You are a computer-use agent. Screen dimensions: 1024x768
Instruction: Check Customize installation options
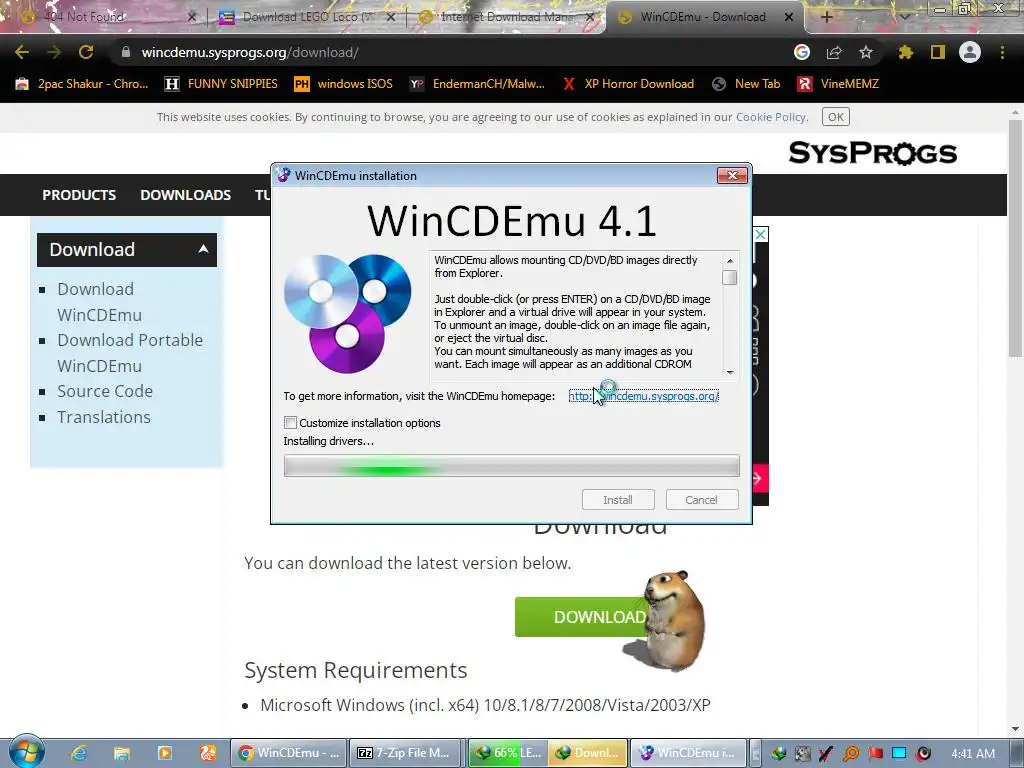coord(291,423)
